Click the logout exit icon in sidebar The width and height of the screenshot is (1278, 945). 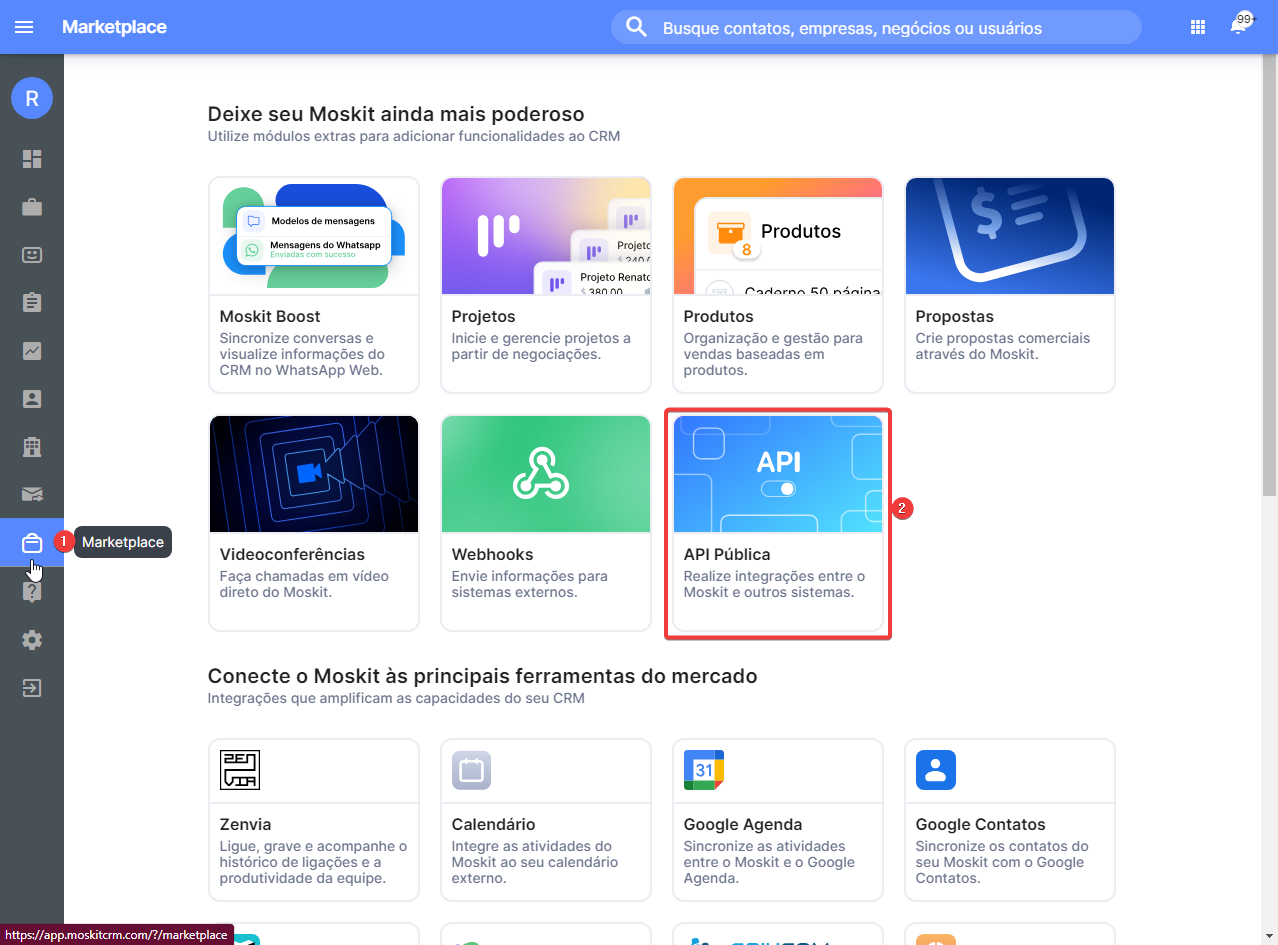32,688
